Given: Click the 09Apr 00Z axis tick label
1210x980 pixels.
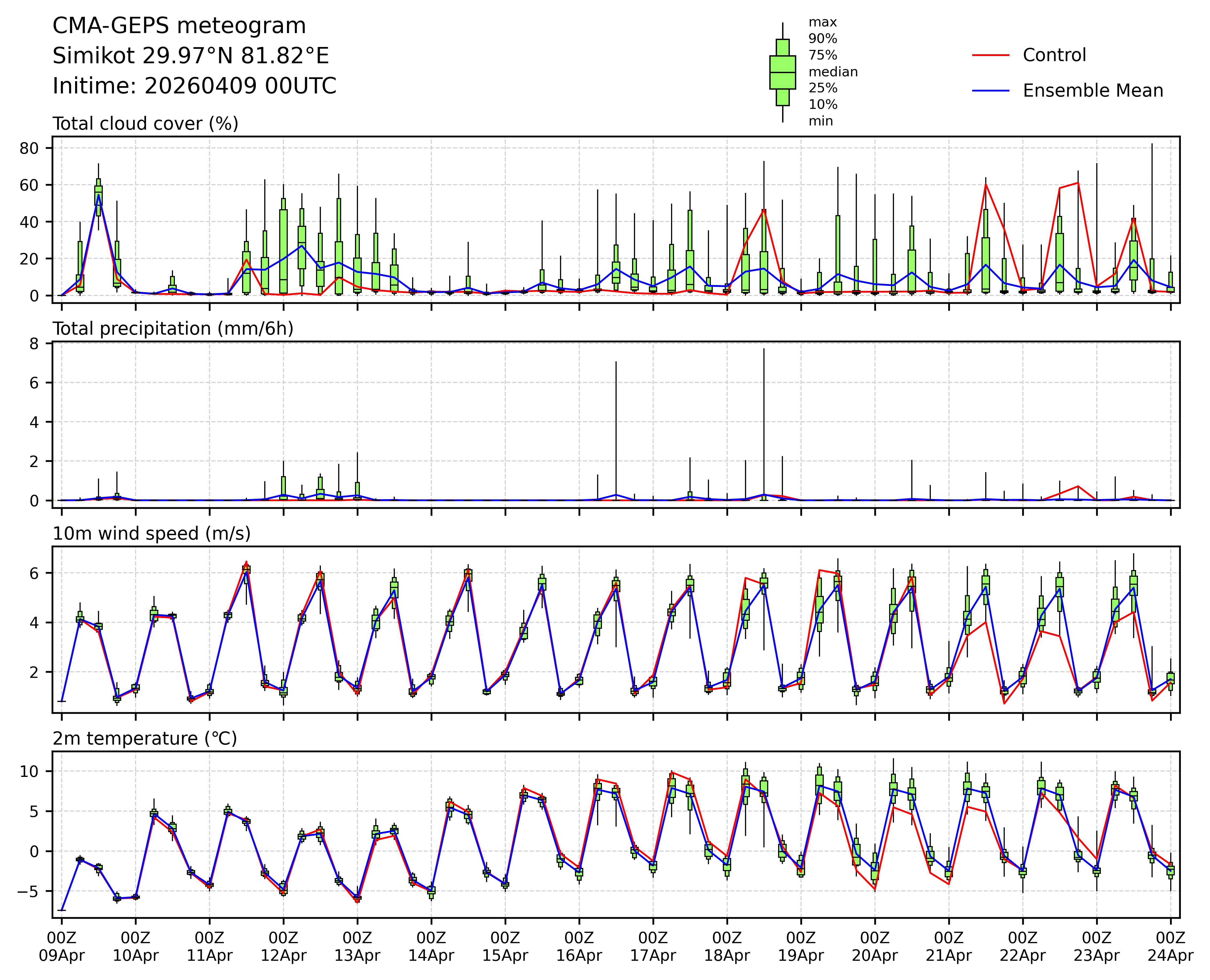Looking at the screenshot, I should click(x=62, y=947).
